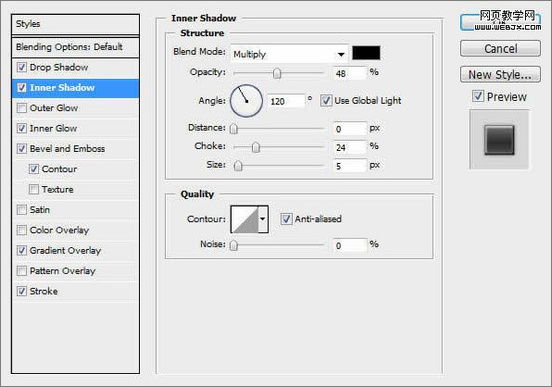Toggle the Stroke checkbox
Screen dimensions: 552x387
[x=22, y=291]
